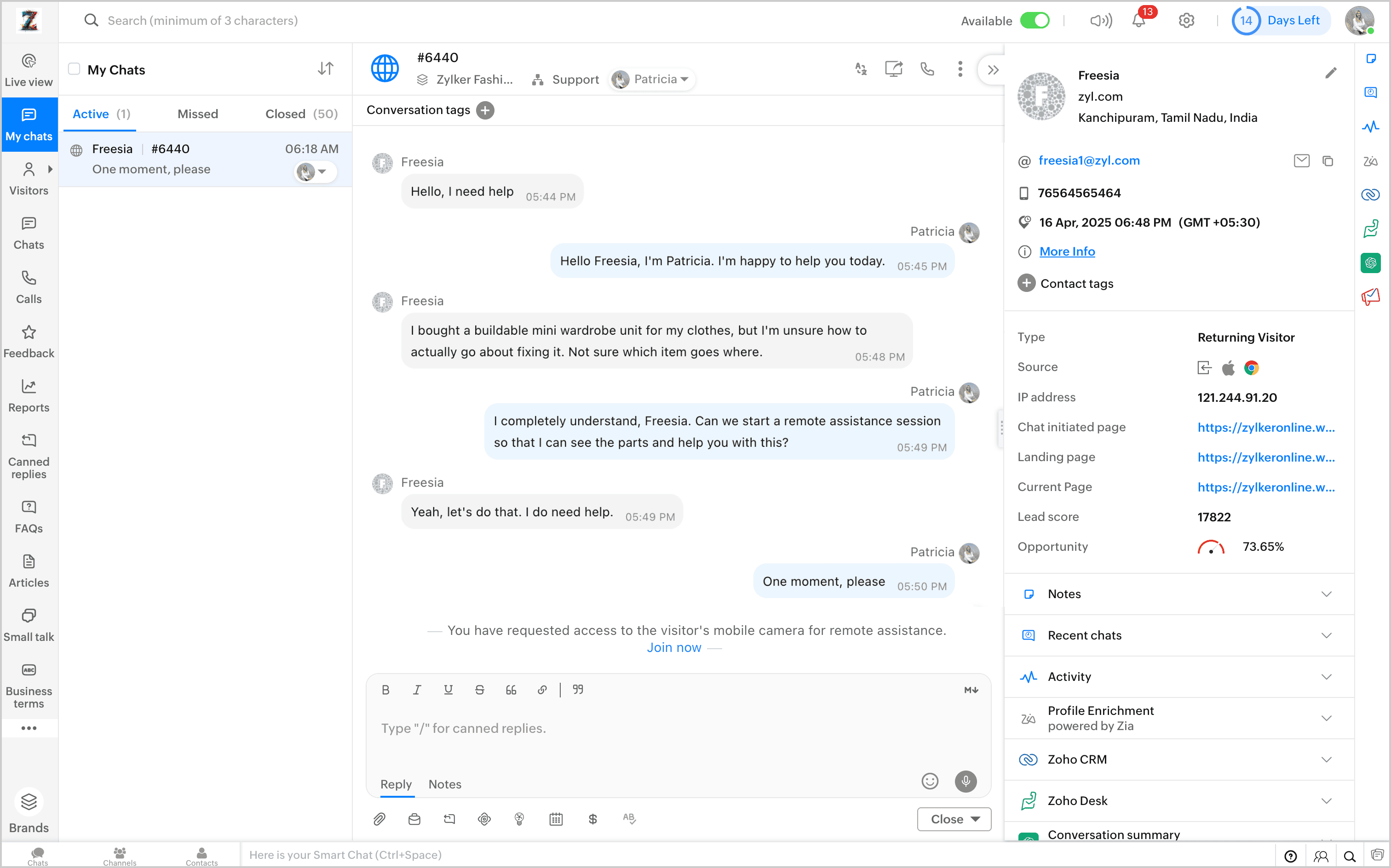Open Visitors section in sidebar

point(29,179)
